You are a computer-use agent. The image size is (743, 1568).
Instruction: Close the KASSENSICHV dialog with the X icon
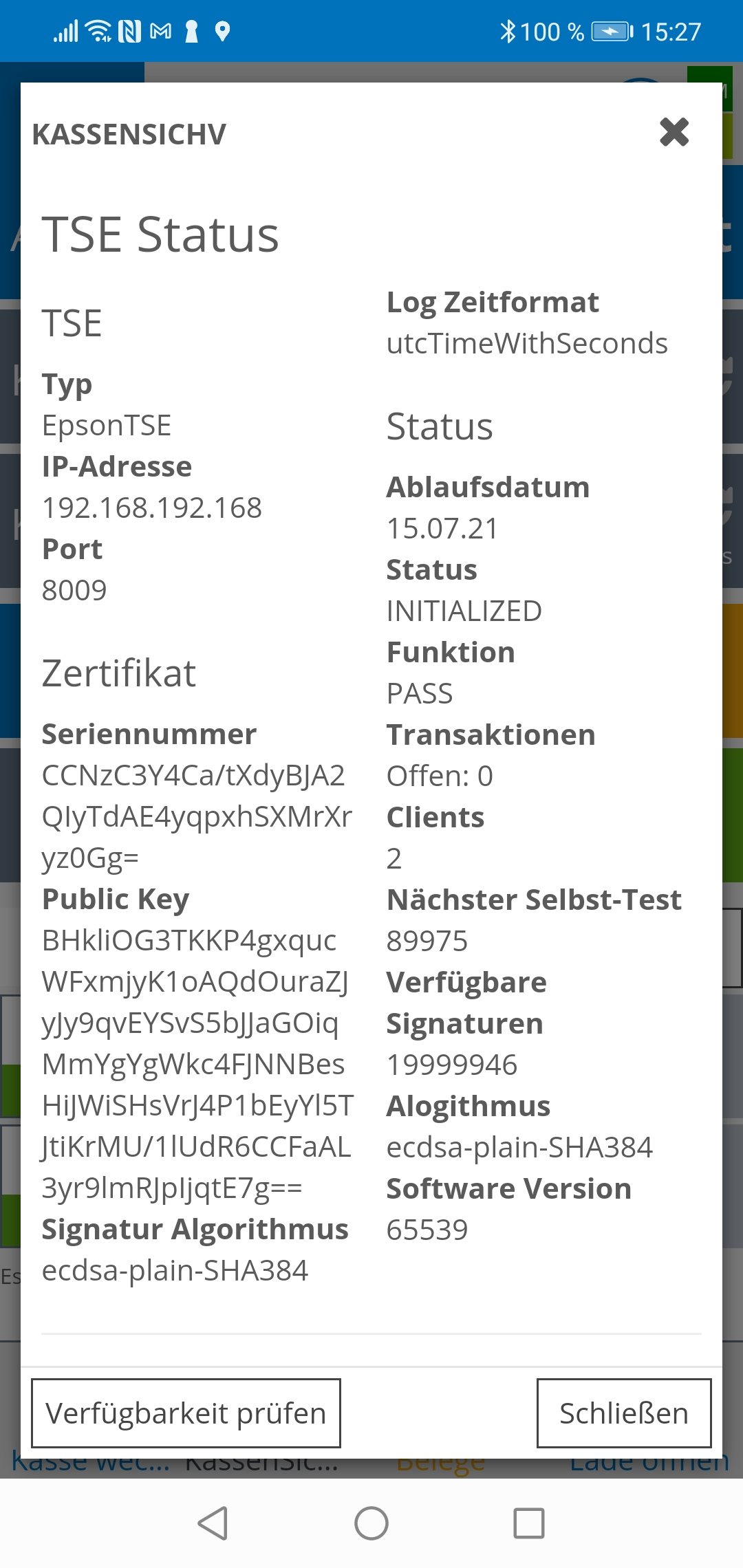click(x=674, y=132)
